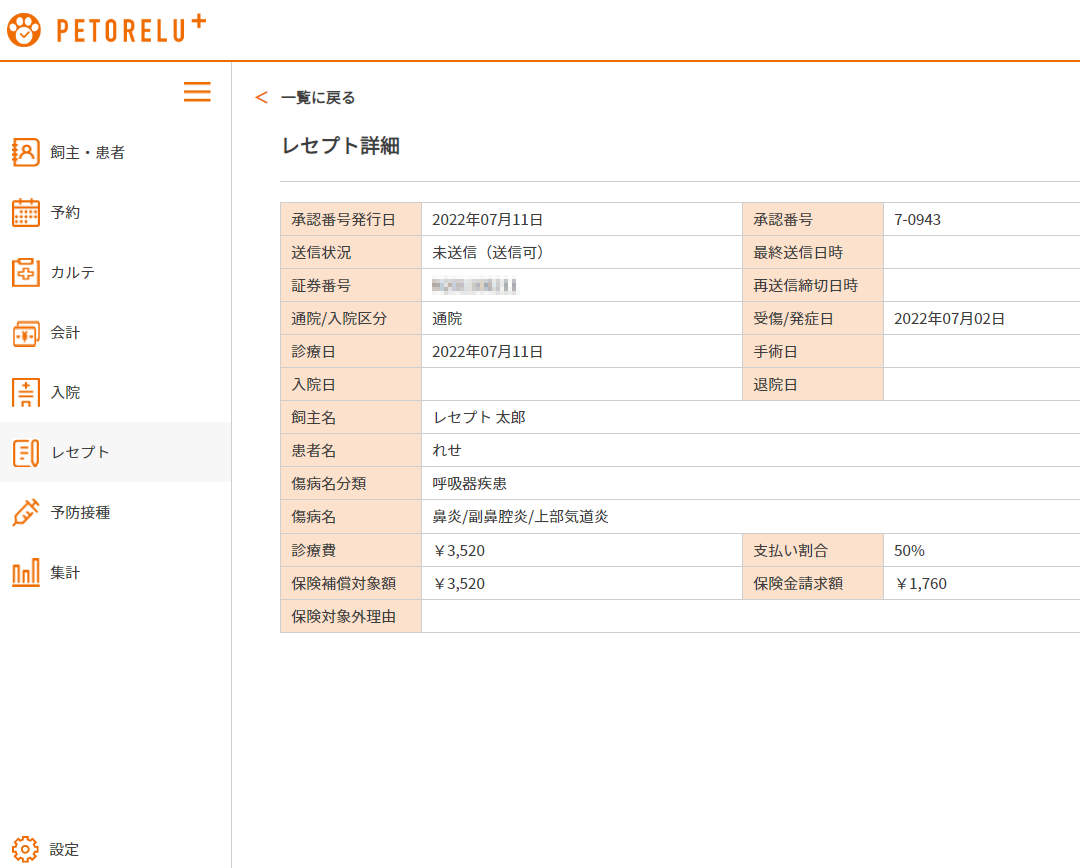Open the 飼主・患者 address book icon
This screenshot has height=868, width=1080.
[x=25, y=152]
